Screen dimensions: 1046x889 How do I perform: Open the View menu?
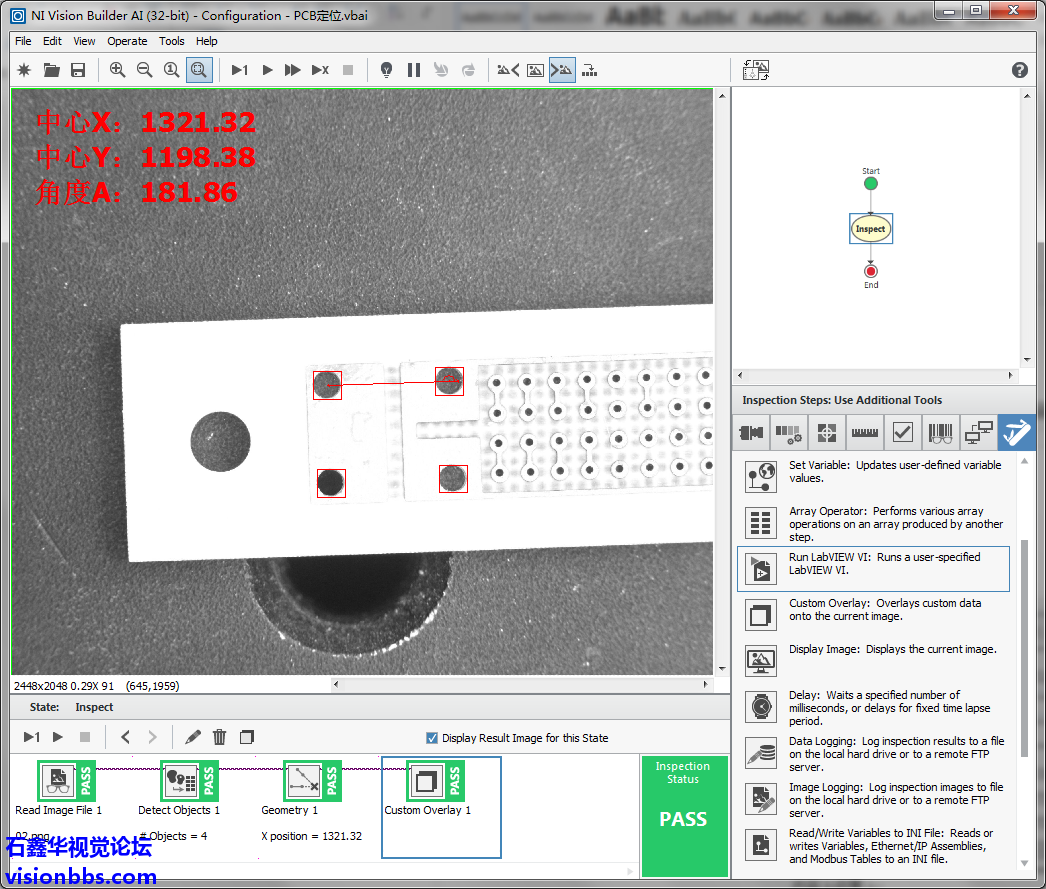coord(84,41)
